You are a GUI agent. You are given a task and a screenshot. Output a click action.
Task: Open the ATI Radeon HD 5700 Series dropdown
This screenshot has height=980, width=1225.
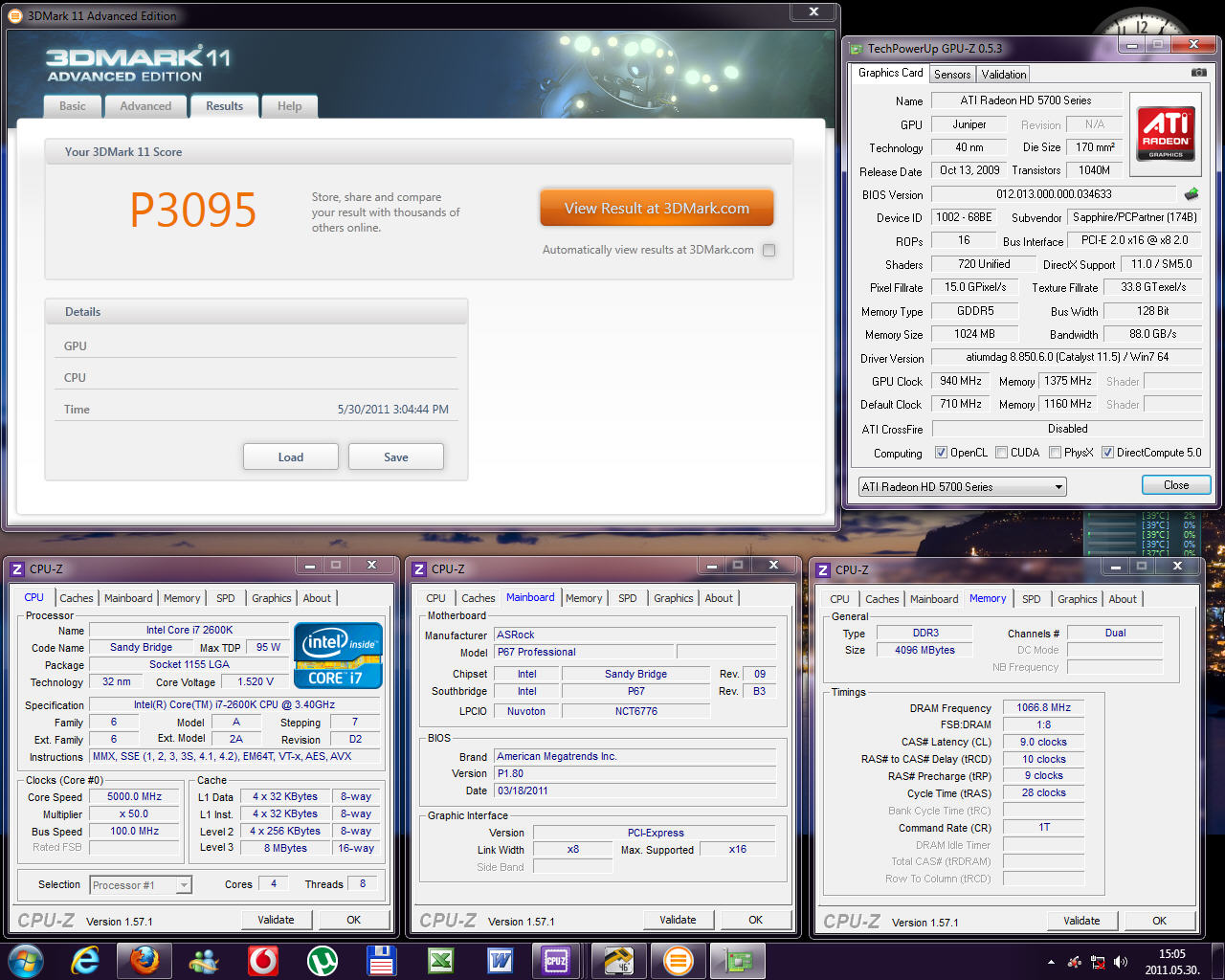[962, 486]
